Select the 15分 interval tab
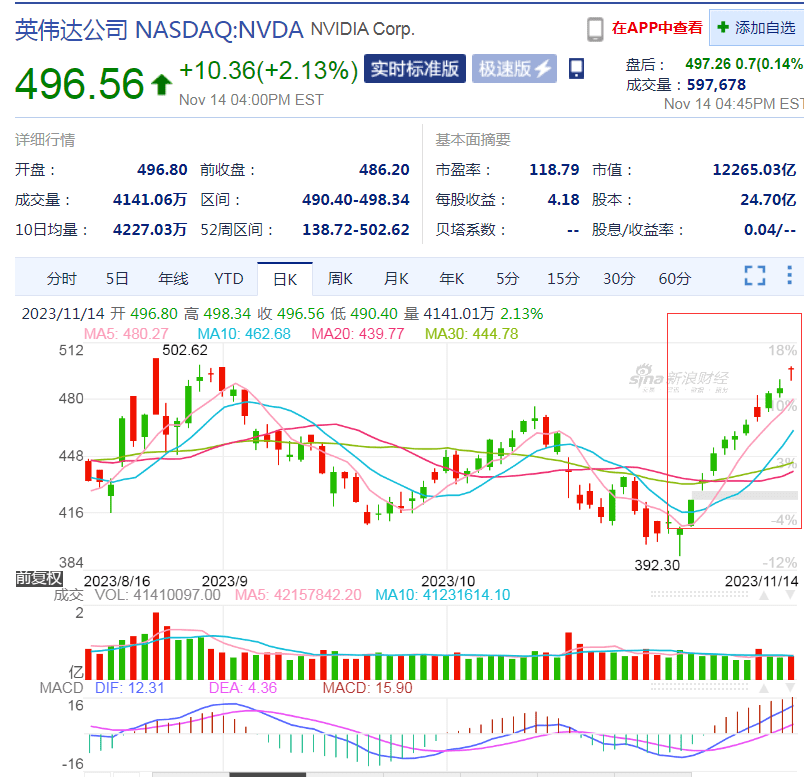Image resolution: width=804 pixels, height=777 pixels. (563, 279)
